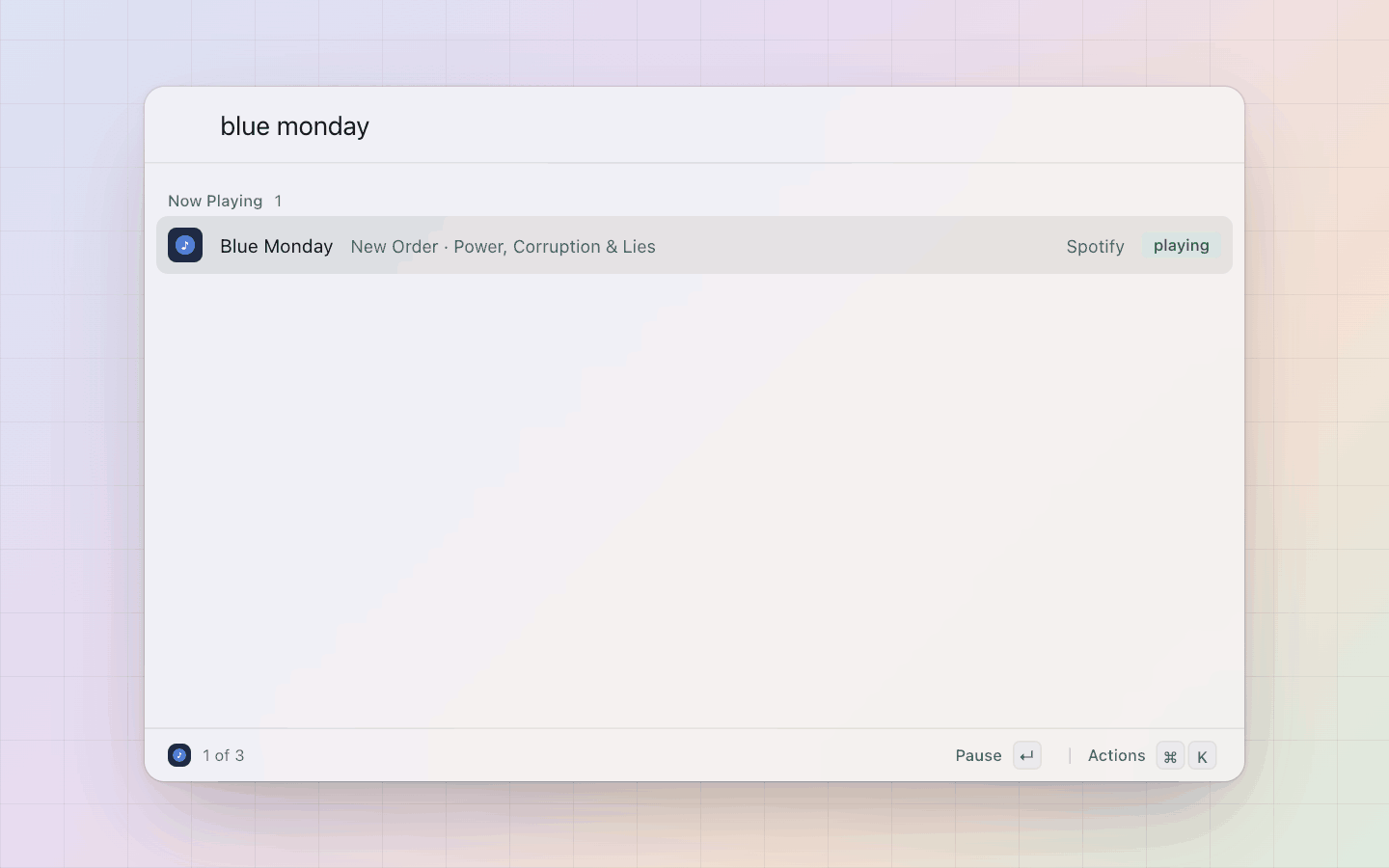1389x868 pixels.
Task: Focus the search field containing "blue monday"
Action: click(x=694, y=126)
